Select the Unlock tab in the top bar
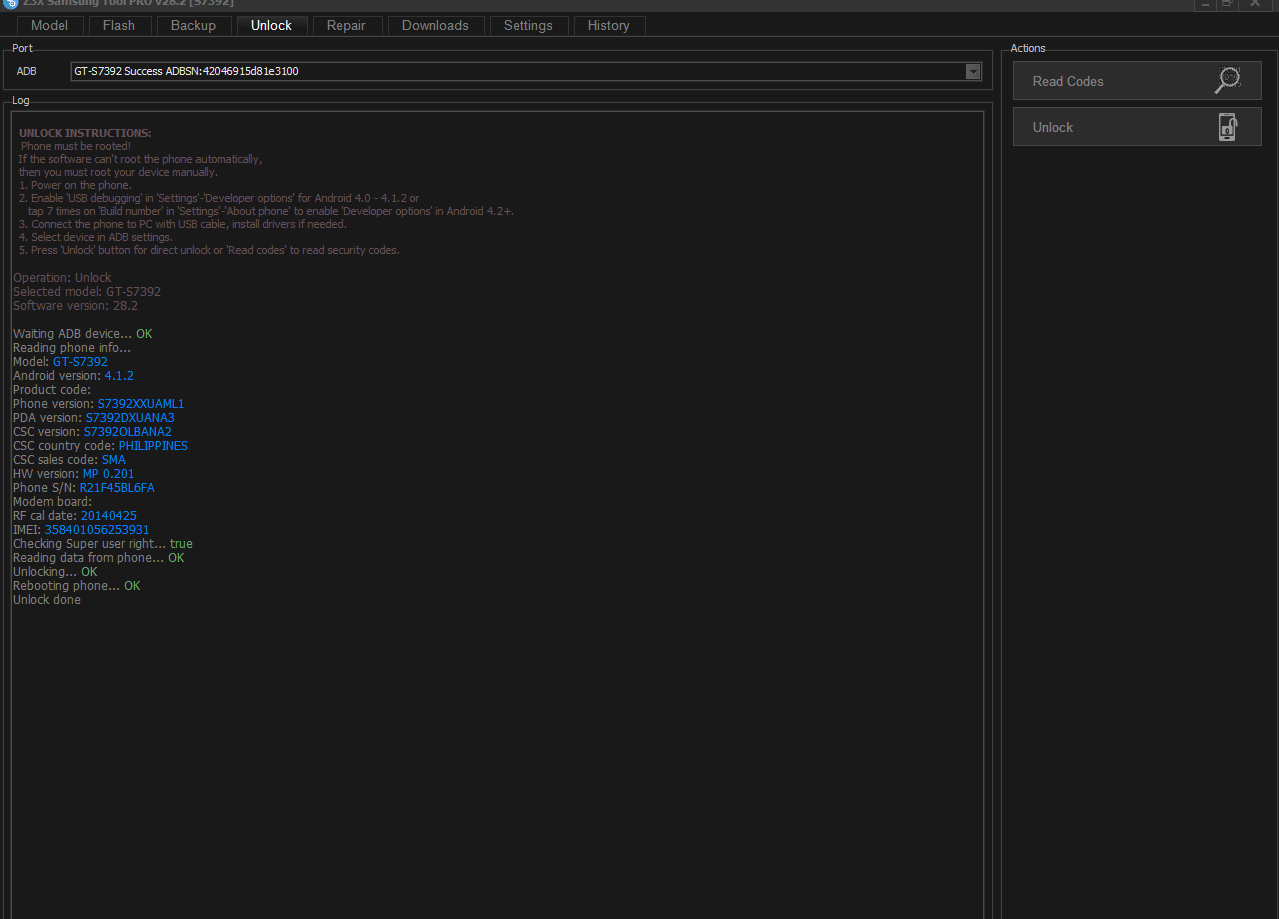1279x919 pixels. (272, 26)
